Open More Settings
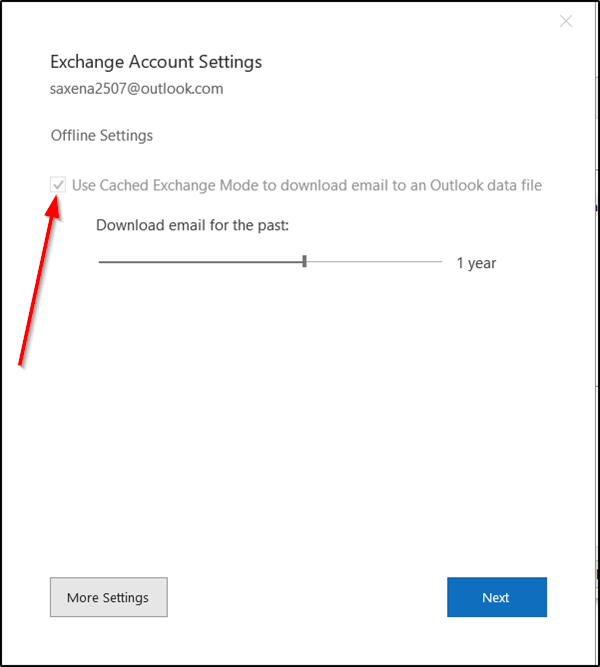Screen dimensions: 600x667 pyautogui.click(x=109, y=597)
